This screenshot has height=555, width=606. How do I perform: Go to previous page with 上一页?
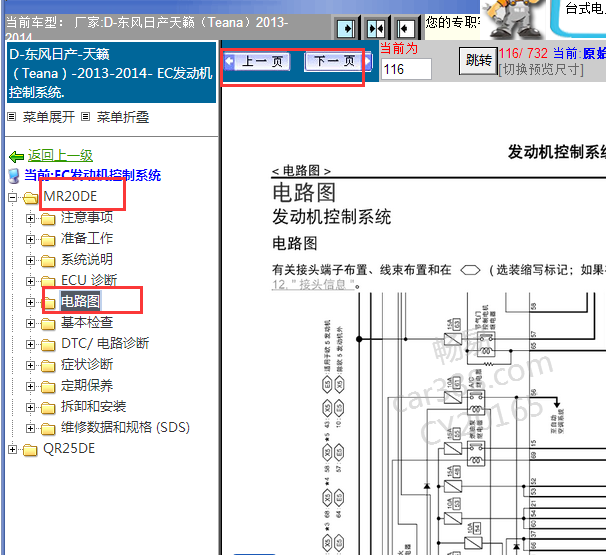(258, 61)
